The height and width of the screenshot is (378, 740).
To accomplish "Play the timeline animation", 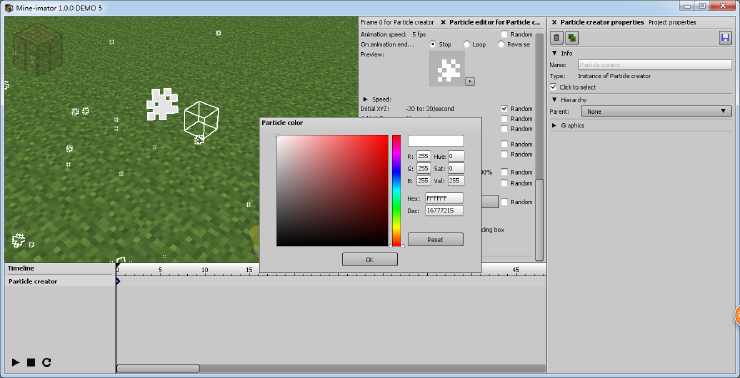I will click(x=16, y=362).
